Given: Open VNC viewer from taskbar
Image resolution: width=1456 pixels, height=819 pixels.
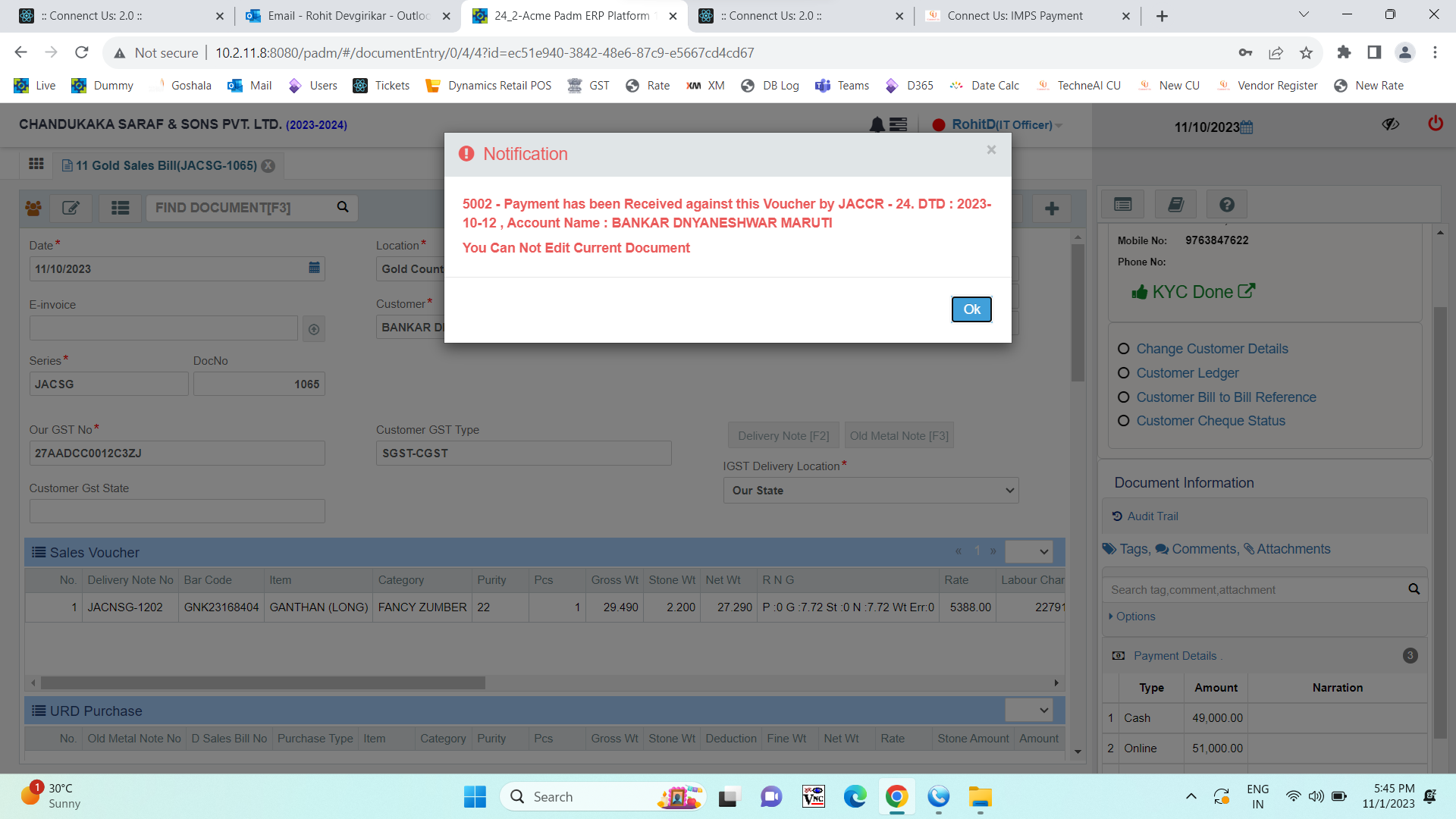Looking at the screenshot, I should pos(814,797).
